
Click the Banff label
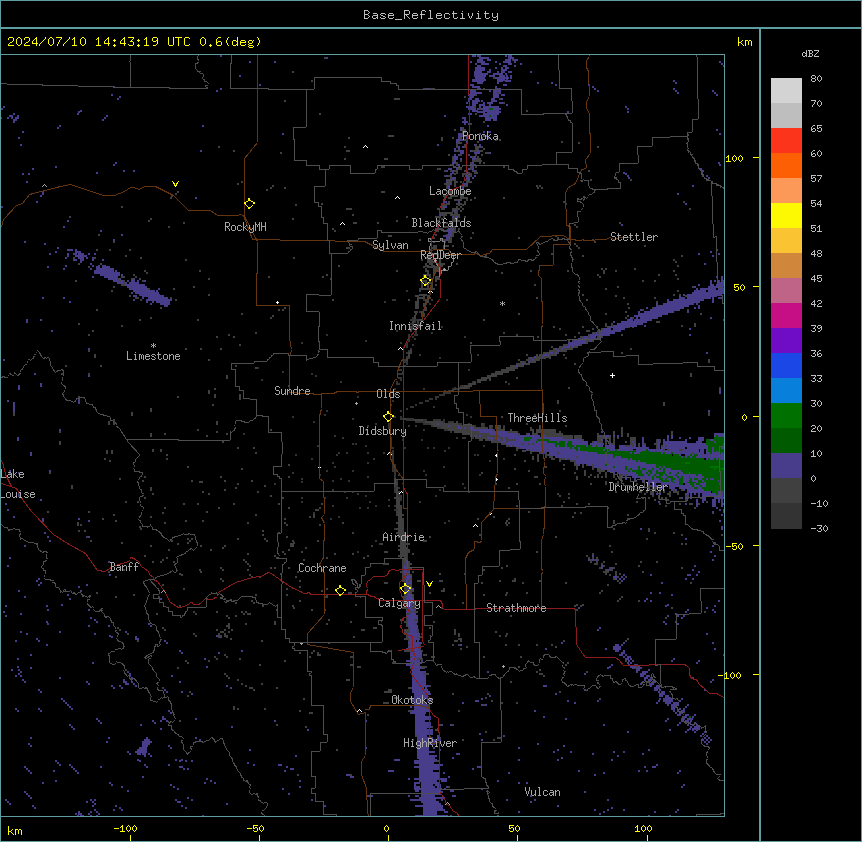(124, 567)
